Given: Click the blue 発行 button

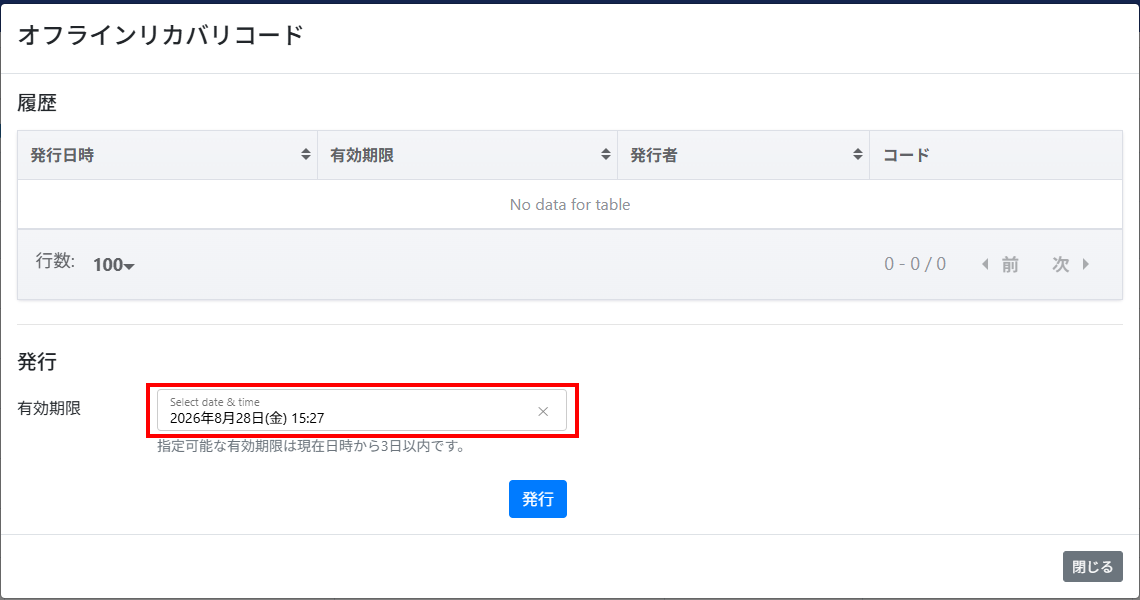Looking at the screenshot, I should (538, 499).
